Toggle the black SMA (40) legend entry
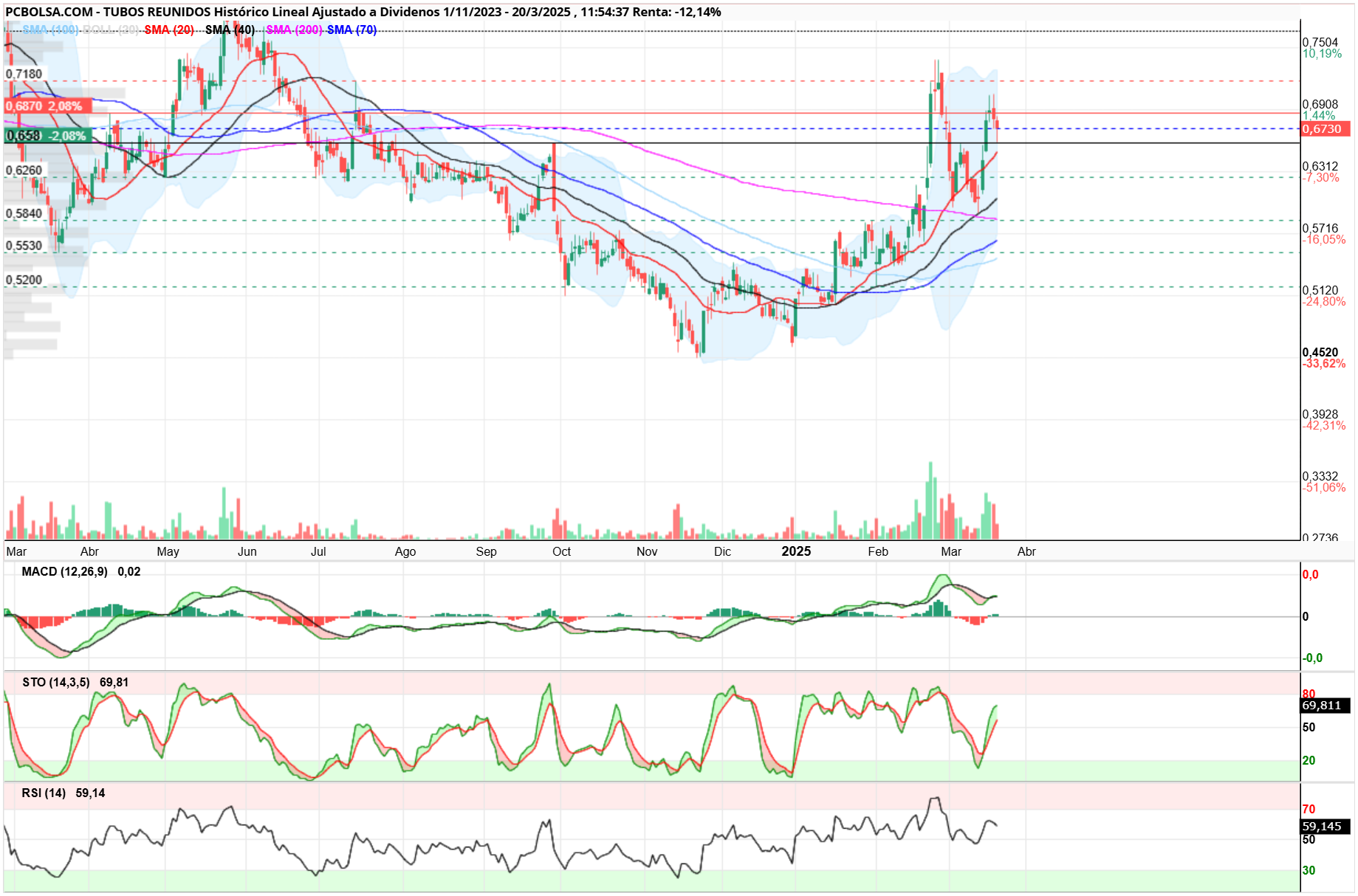Viewport: 1358px width, 896px height. [230, 30]
